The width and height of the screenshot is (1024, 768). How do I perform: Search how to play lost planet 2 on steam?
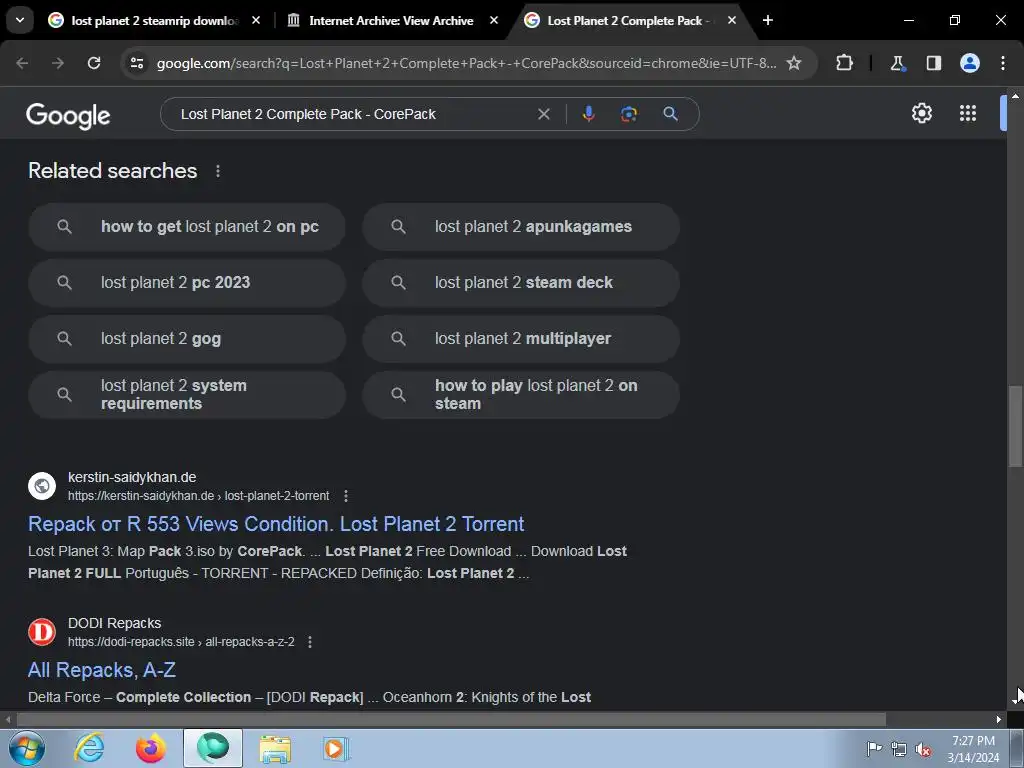coord(521,395)
